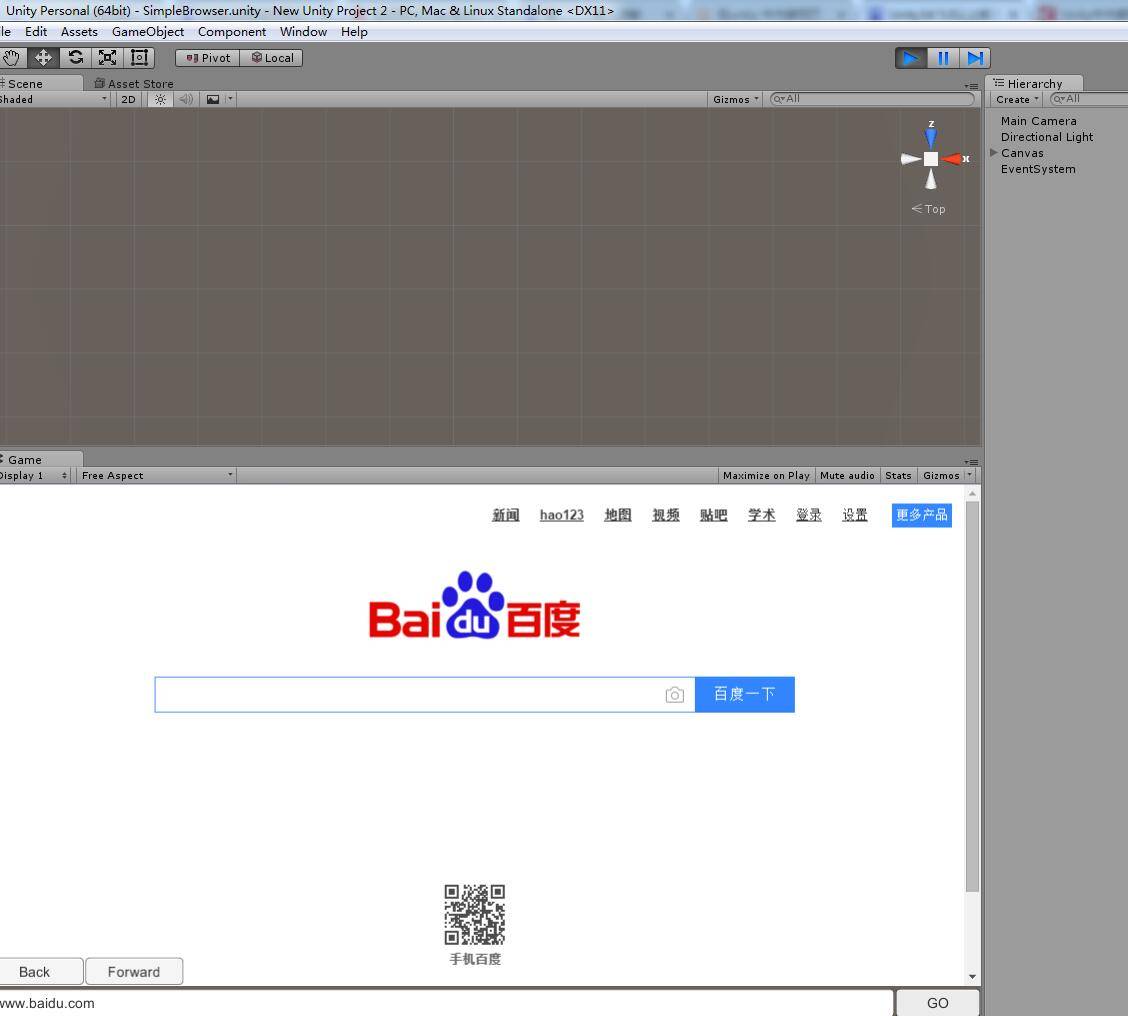This screenshot has height=1016, width=1128.
Task: Open the GameObject menu
Action: (x=148, y=32)
